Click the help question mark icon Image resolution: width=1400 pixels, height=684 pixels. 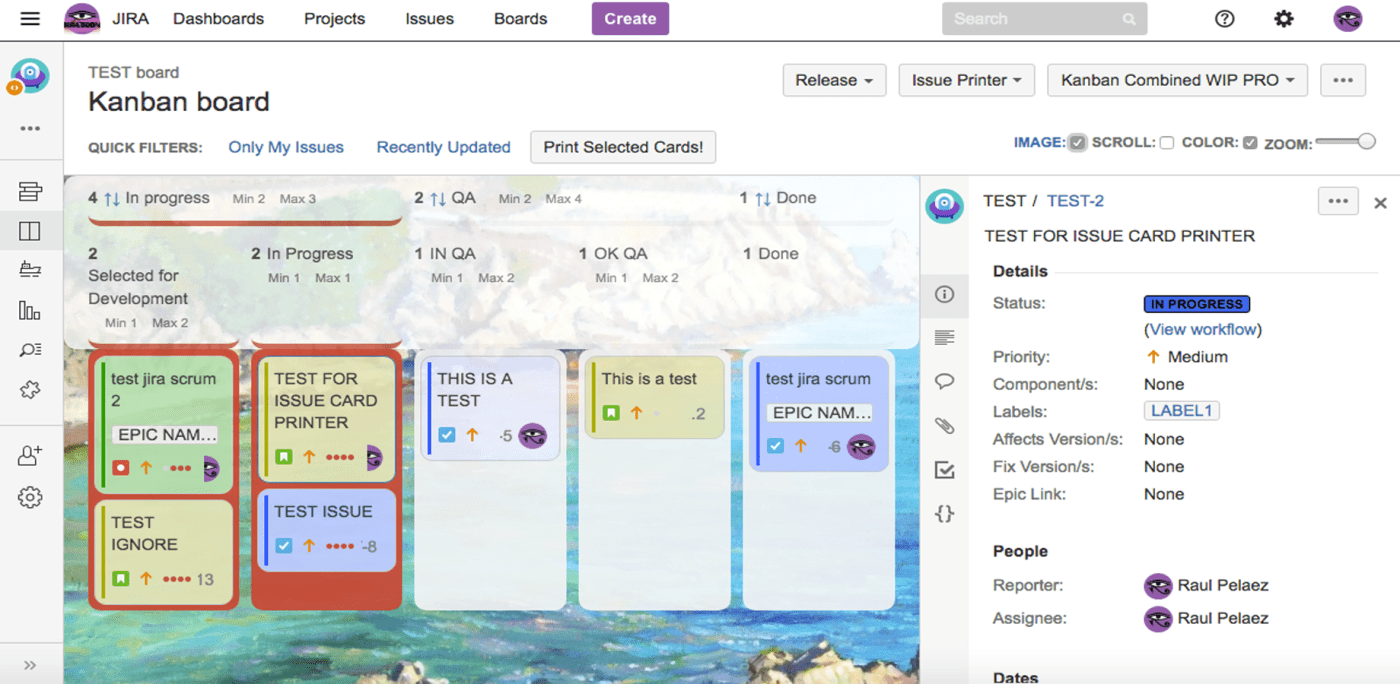tap(1224, 19)
